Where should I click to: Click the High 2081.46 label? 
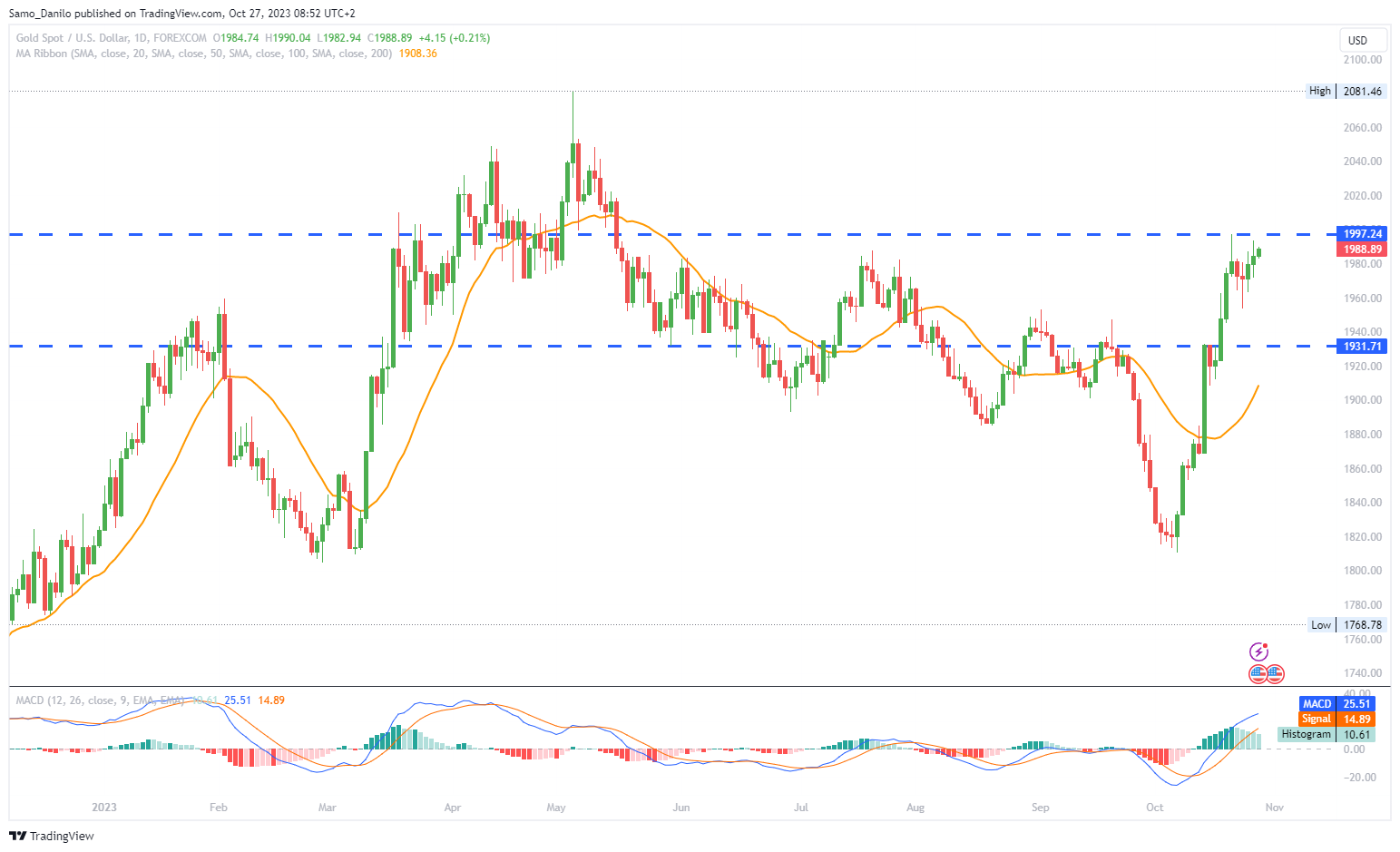[x=1346, y=91]
